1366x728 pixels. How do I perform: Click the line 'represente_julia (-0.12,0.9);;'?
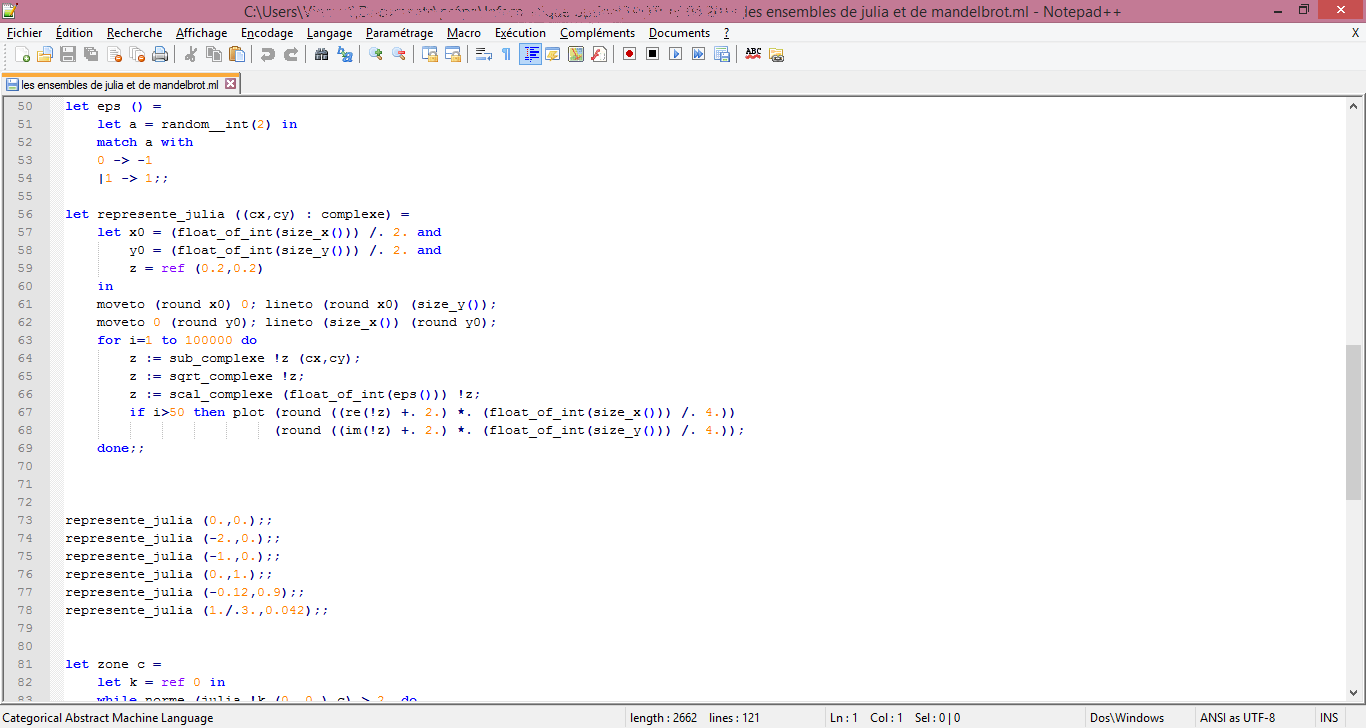[185, 592]
